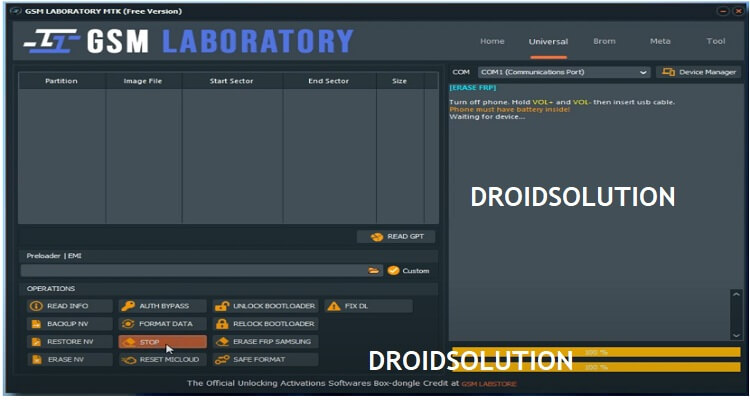Click the READ INFO info icon
This screenshot has height=400, width=750.
click(x=36, y=306)
